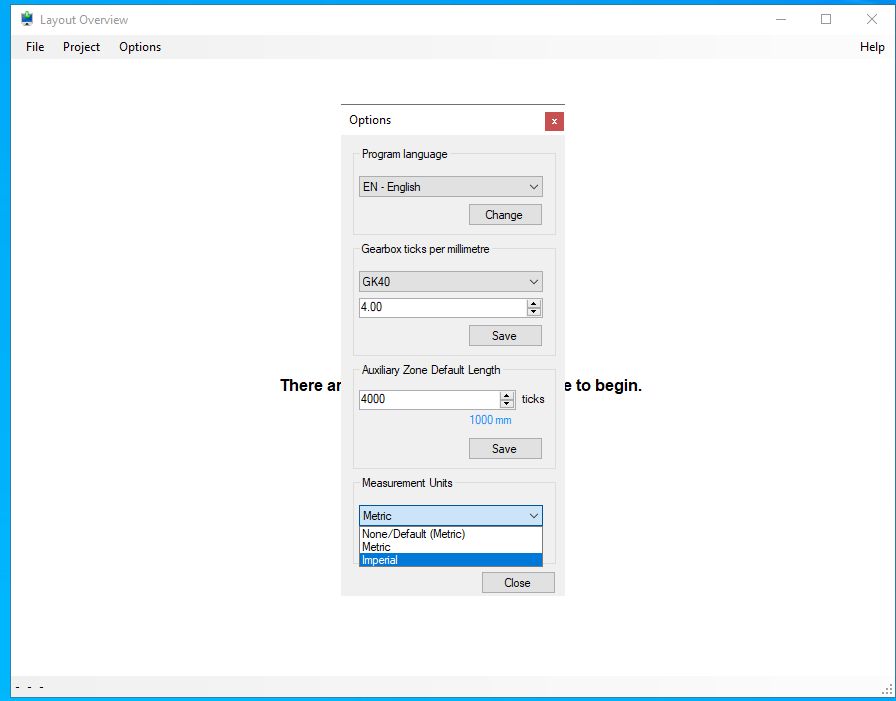
Task: Click the blue 1000 mm link
Action: 490,420
